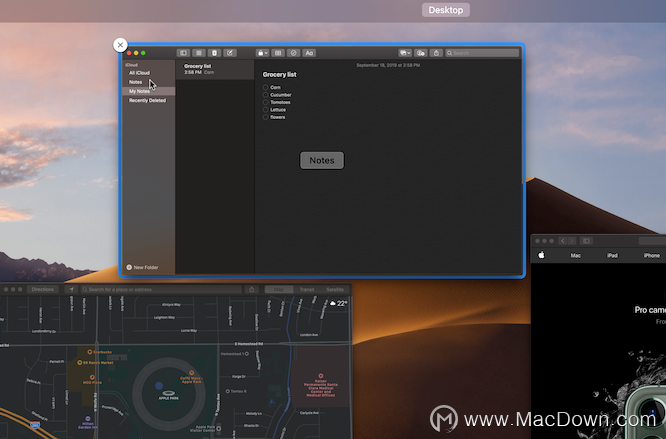The width and height of the screenshot is (666, 439).
Task: Close the Notes window with the X badge
Action: [120, 45]
